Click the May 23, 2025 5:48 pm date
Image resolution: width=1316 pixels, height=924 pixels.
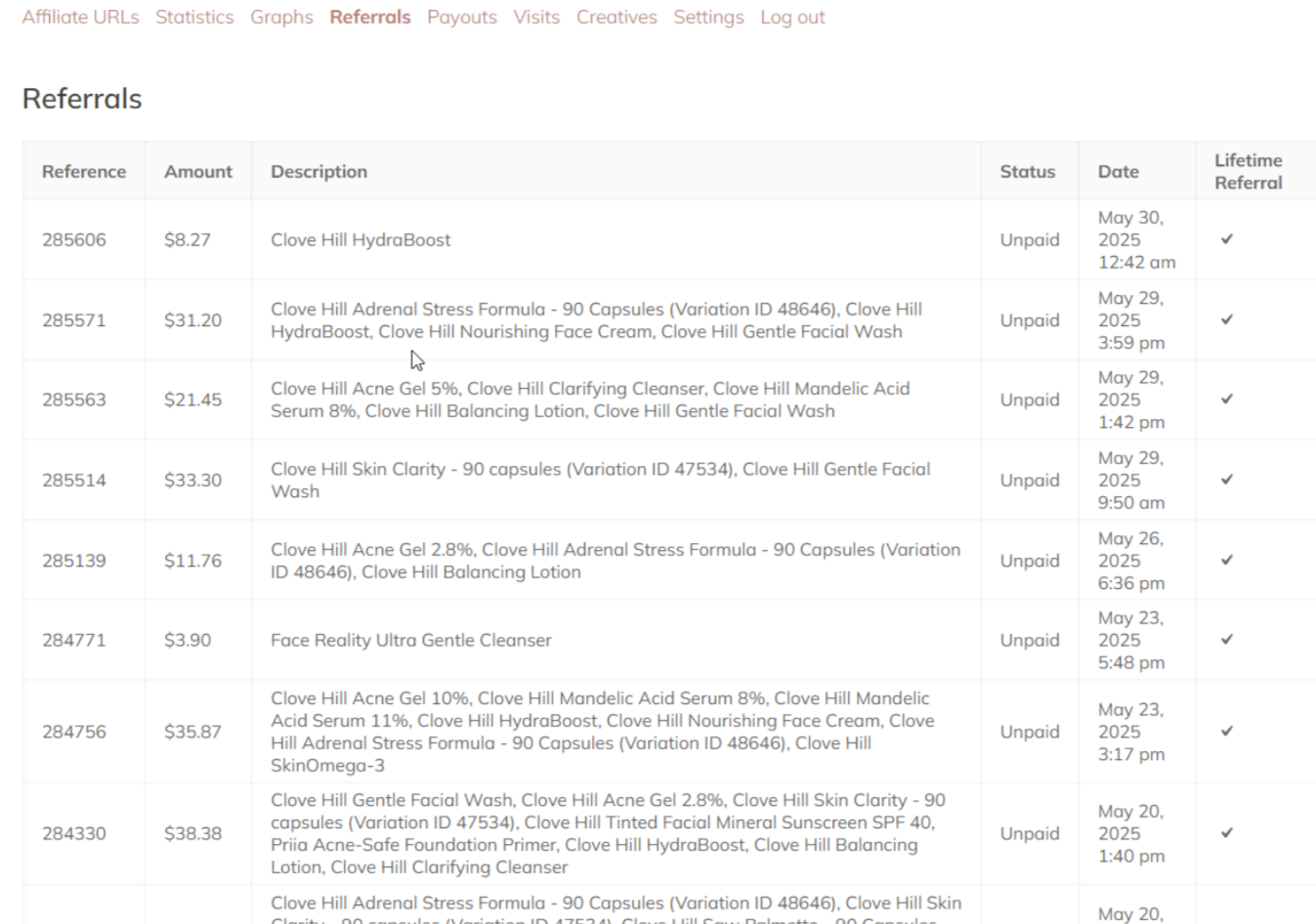(x=1131, y=640)
